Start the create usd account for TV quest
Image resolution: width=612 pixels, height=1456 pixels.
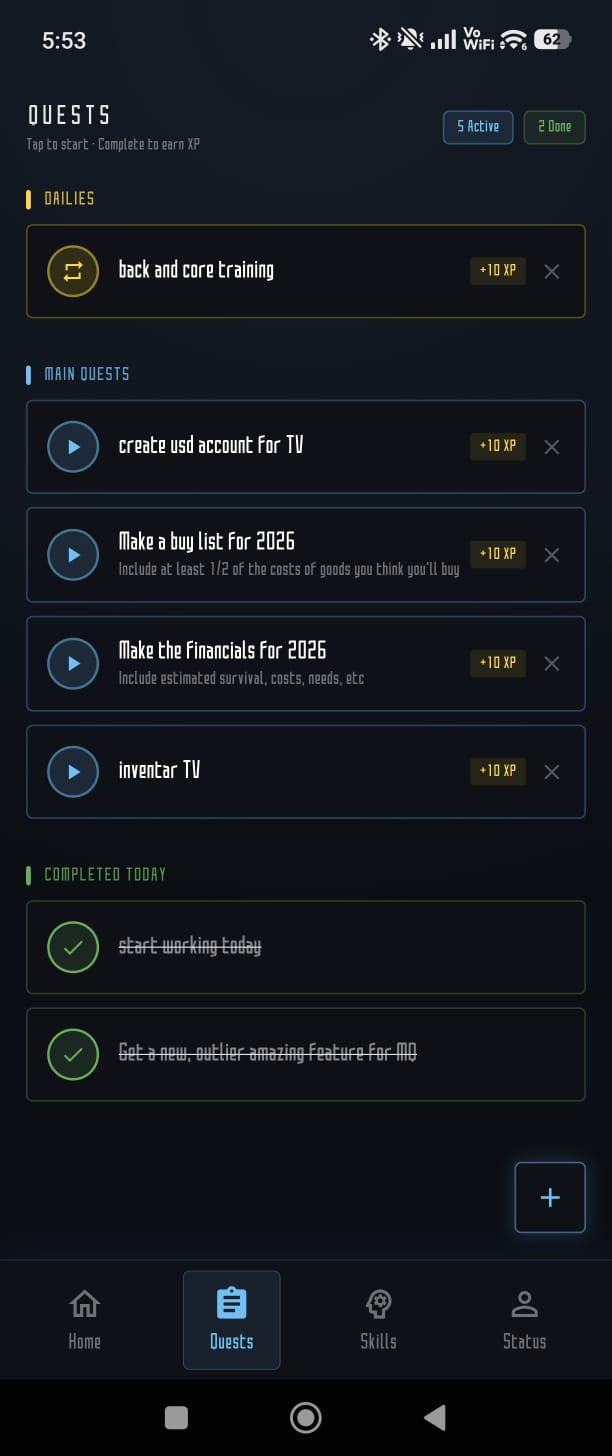tap(73, 447)
